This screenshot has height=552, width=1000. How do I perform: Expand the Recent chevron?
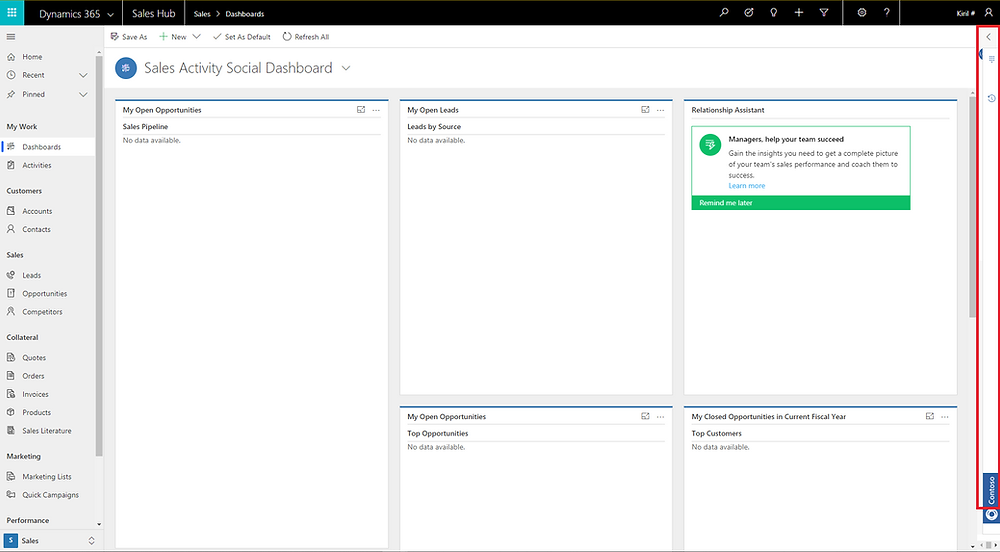[83, 75]
